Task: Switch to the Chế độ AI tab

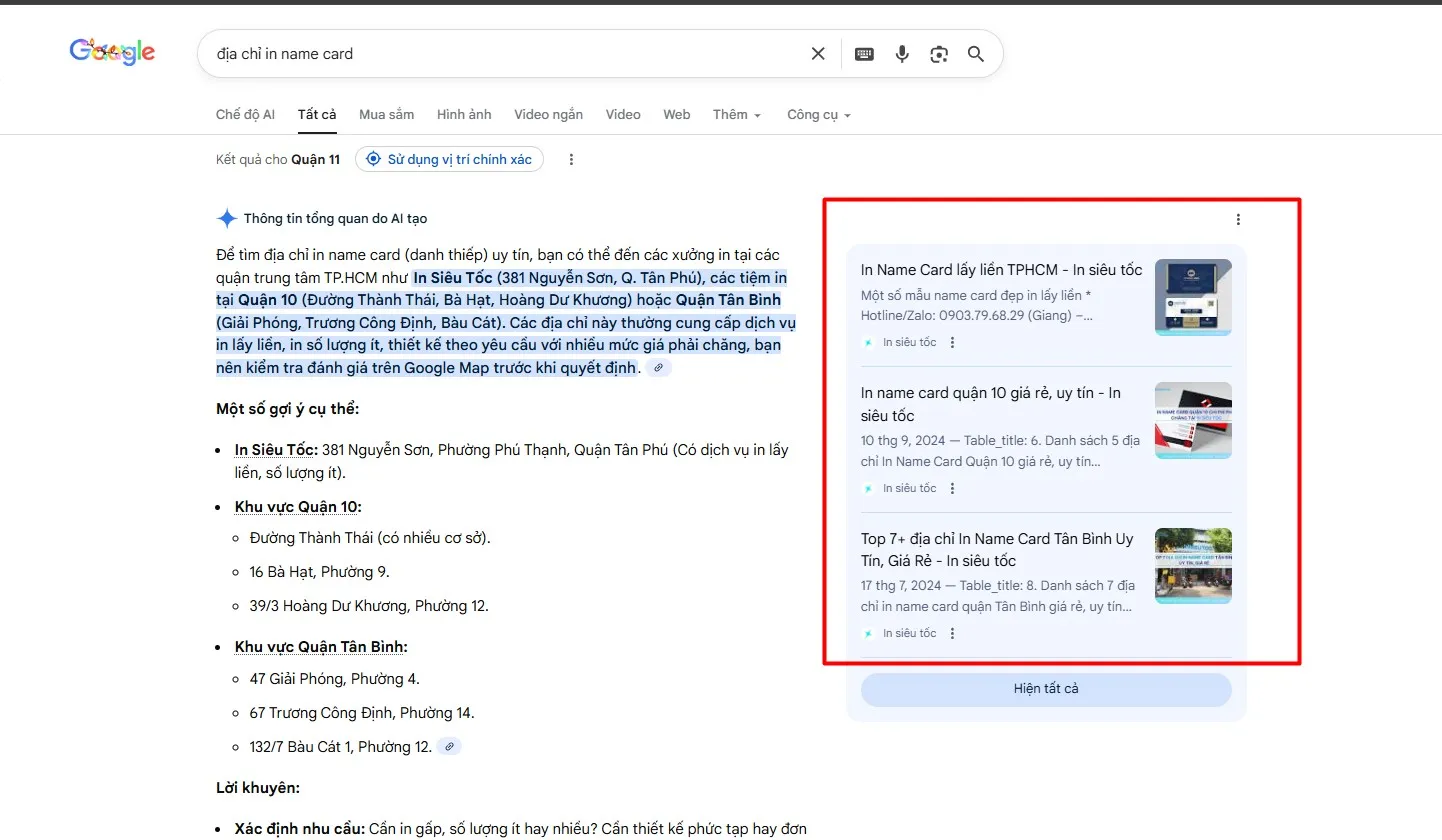Action: 245,115
